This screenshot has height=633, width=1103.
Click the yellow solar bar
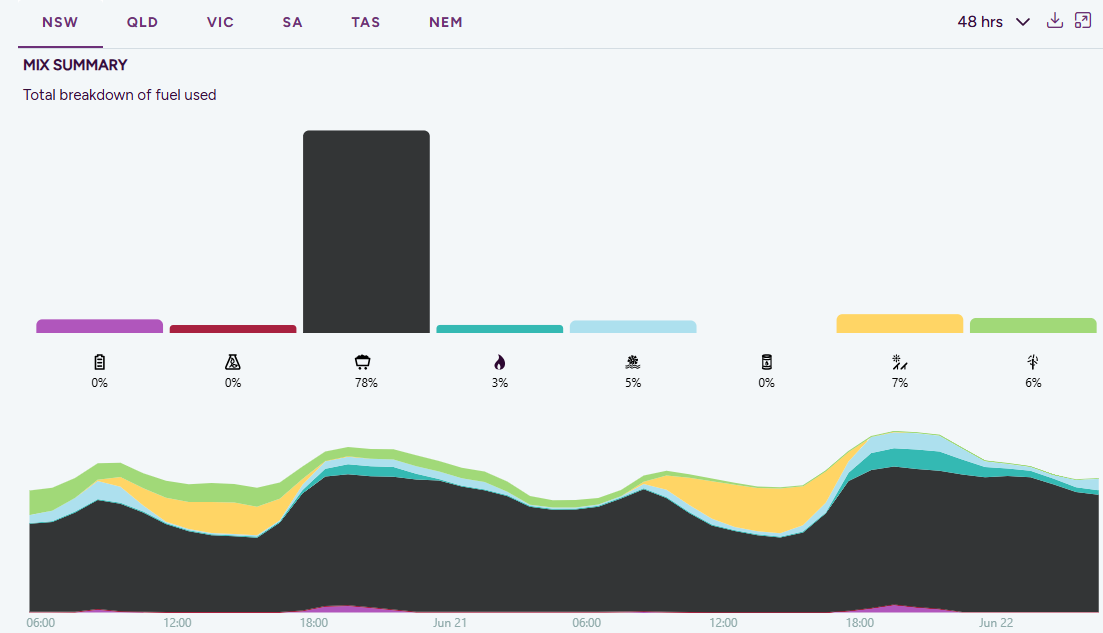pos(900,324)
